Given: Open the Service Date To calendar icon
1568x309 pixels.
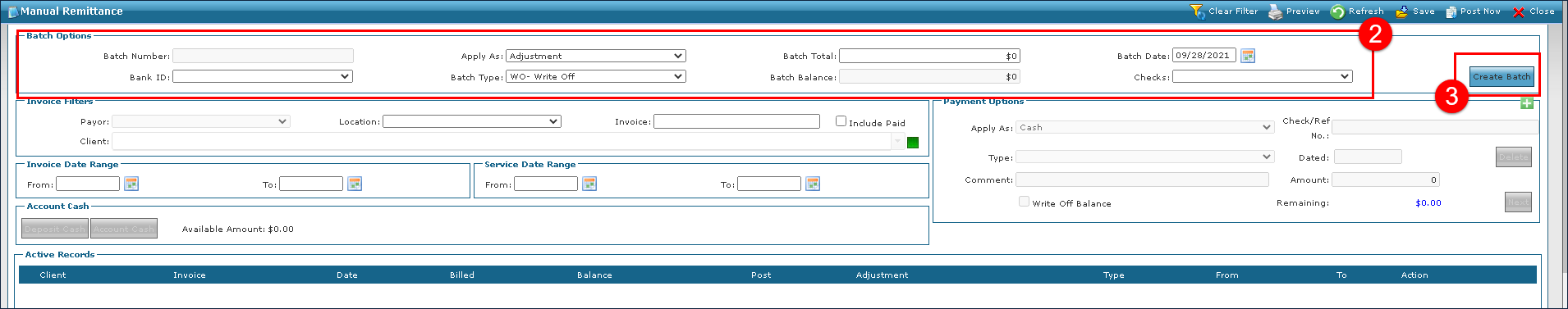Looking at the screenshot, I should pyautogui.click(x=813, y=184).
